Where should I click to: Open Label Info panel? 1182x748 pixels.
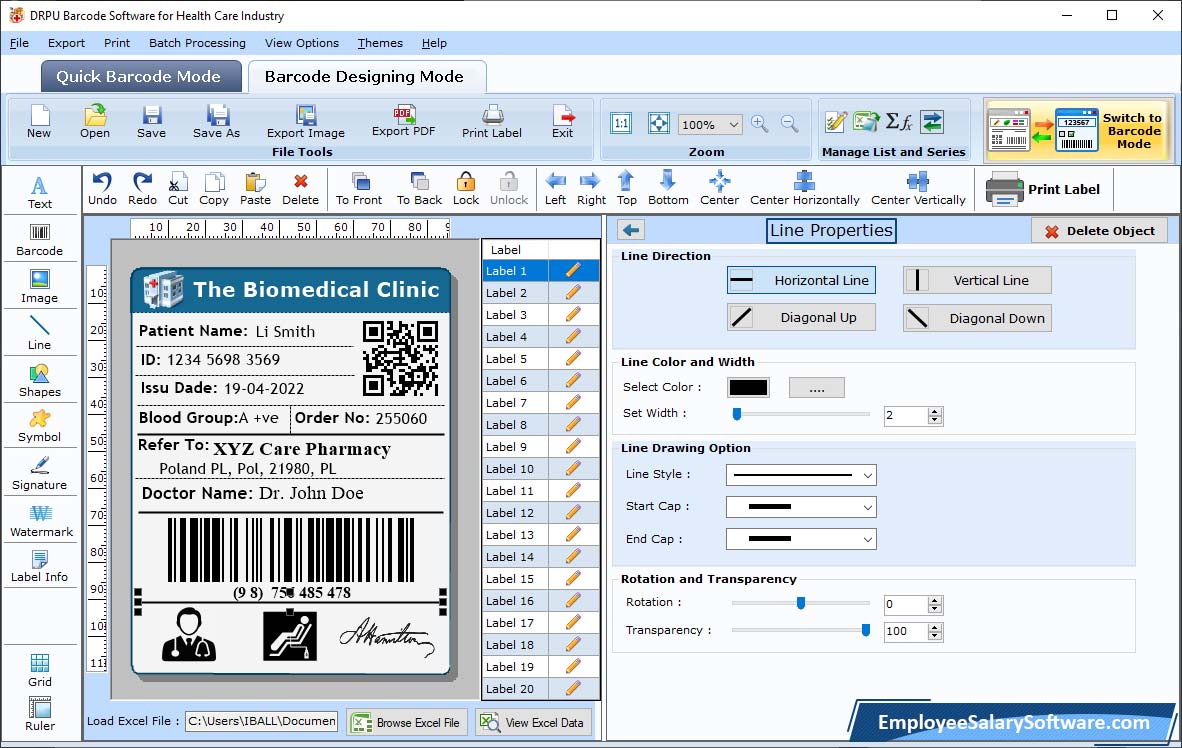39,566
